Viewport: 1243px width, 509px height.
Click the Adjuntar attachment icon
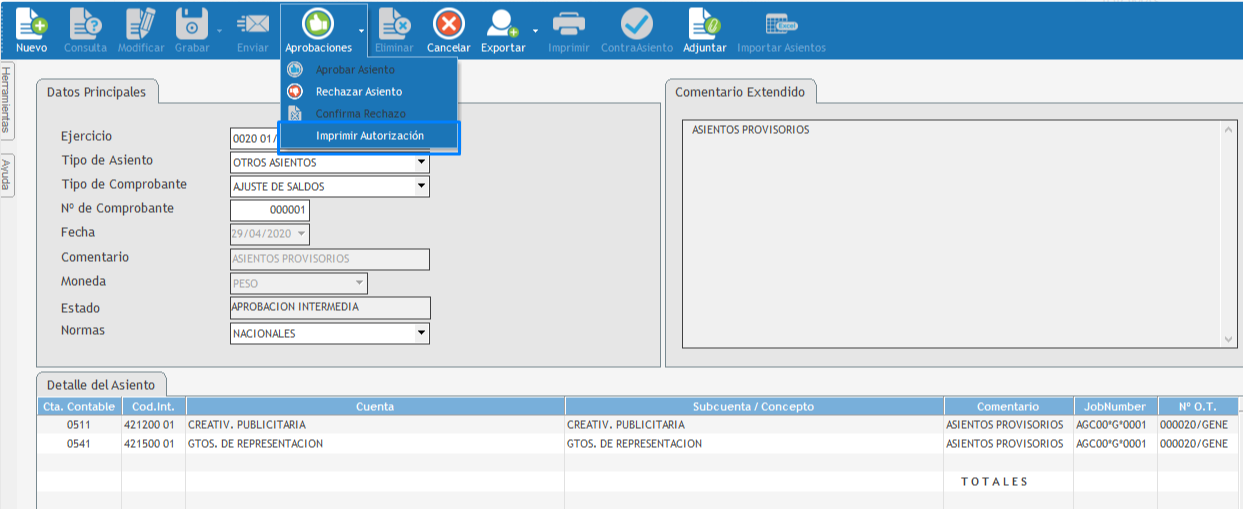click(x=705, y=24)
